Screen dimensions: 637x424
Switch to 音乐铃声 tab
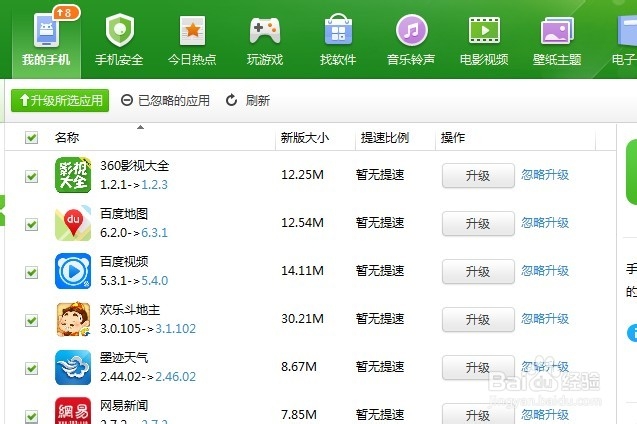411,39
